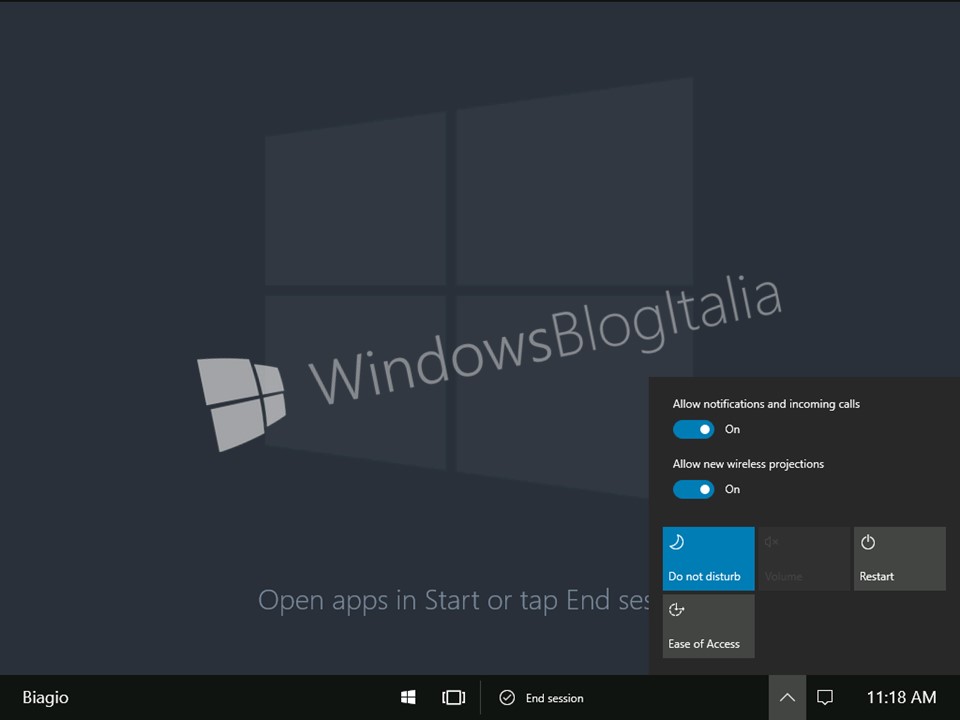960x720 pixels.
Task: Click the End session button
Action: [541, 698]
